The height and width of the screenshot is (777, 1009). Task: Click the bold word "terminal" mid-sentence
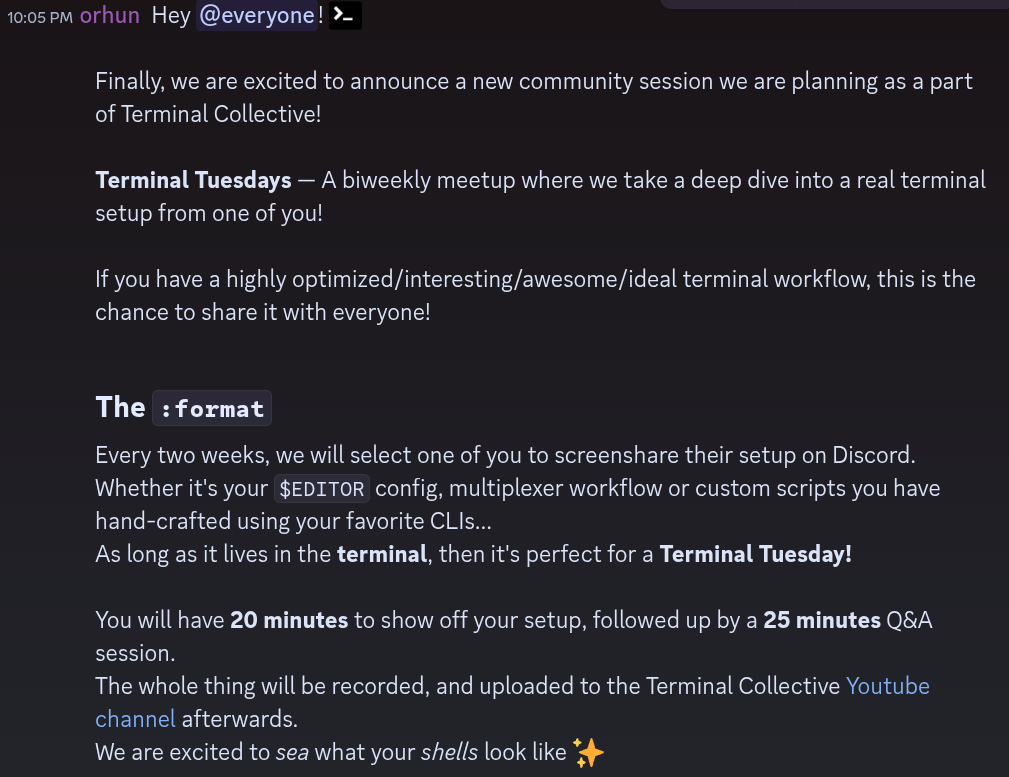[x=382, y=554]
